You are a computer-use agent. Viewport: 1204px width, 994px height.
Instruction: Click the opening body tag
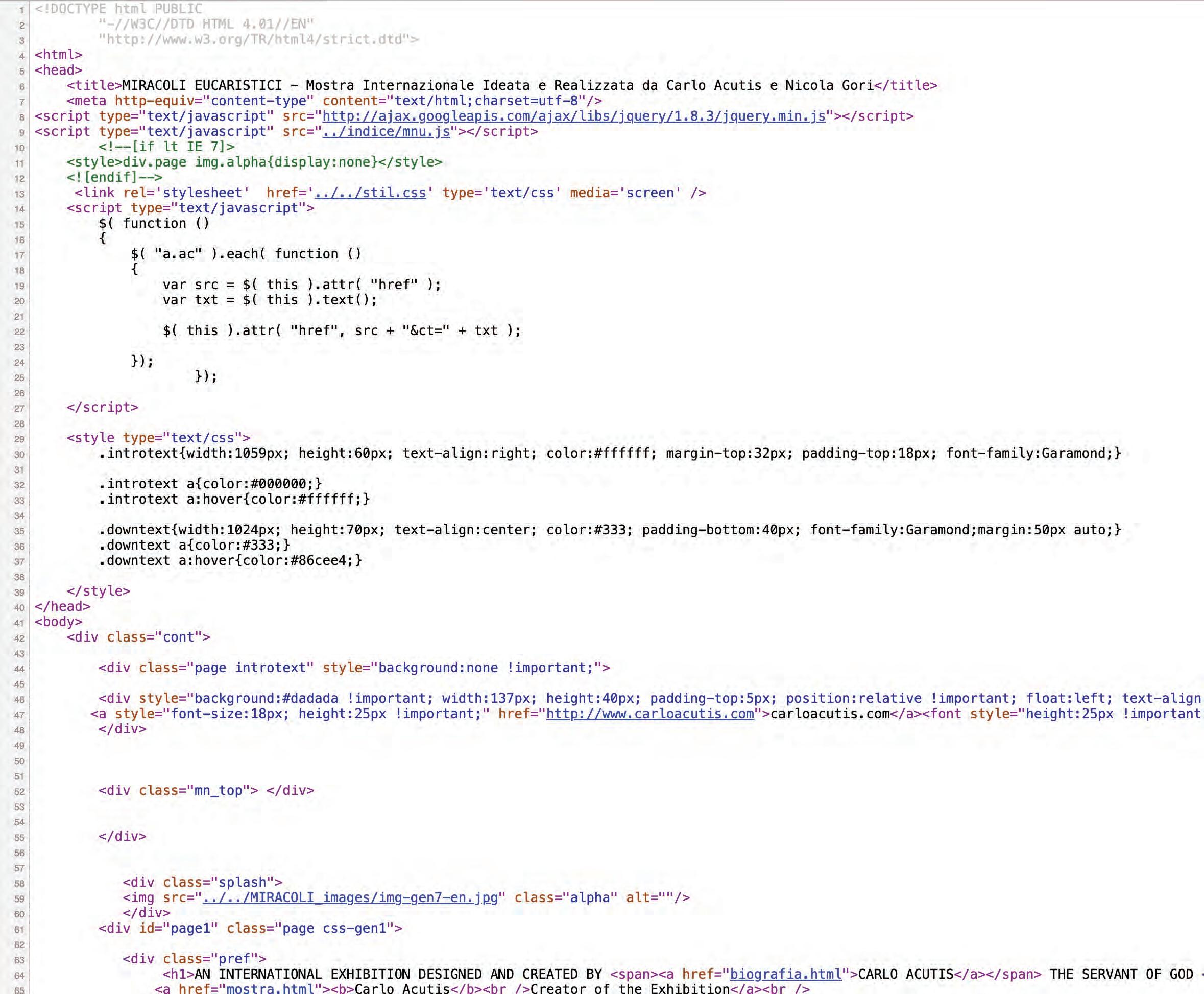(58, 622)
